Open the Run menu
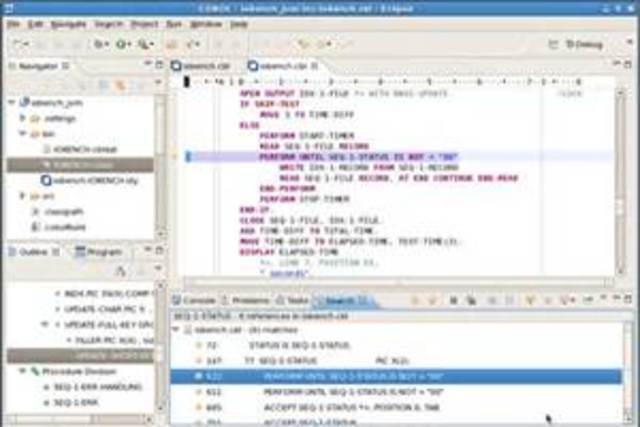Screen dimensions: 640x427 [174, 24]
